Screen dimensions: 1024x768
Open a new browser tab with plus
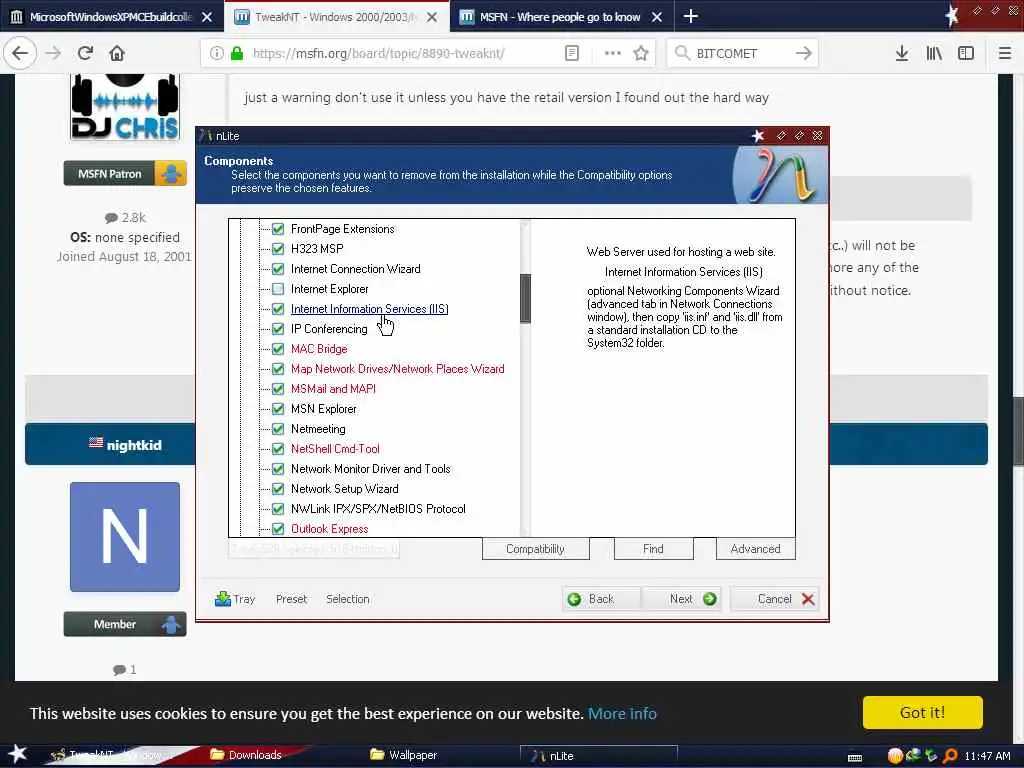[x=690, y=16]
